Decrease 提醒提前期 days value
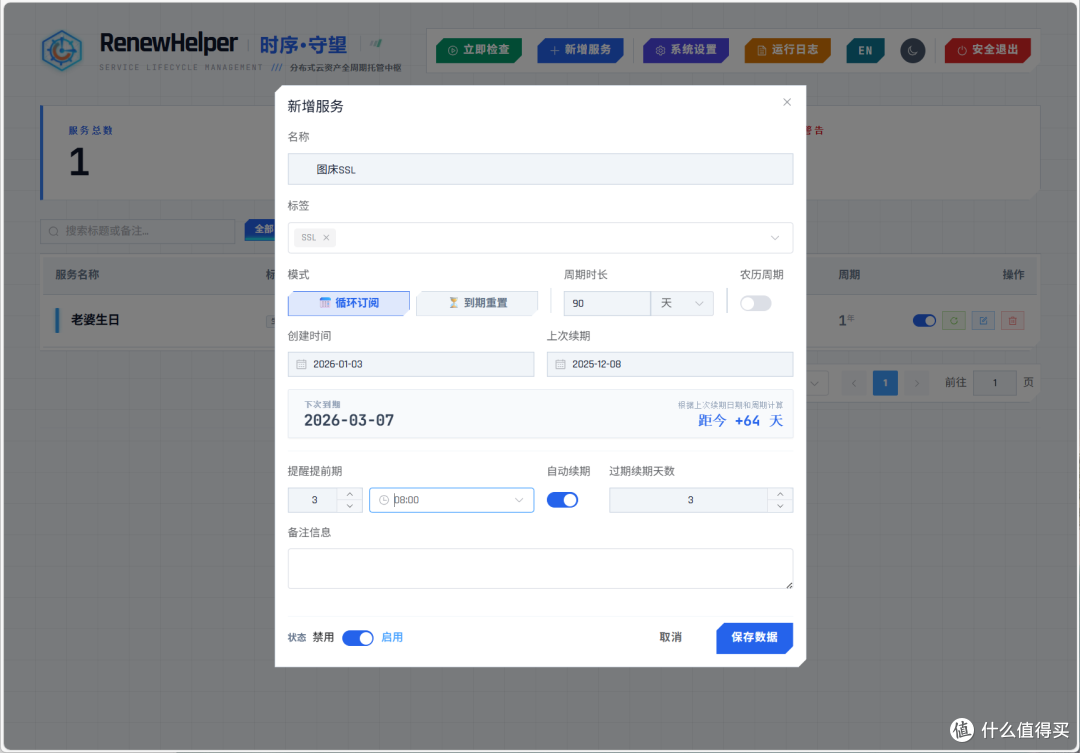Image resolution: width=1080 pixels, height=753 pixels. click(x=350, y=506)
